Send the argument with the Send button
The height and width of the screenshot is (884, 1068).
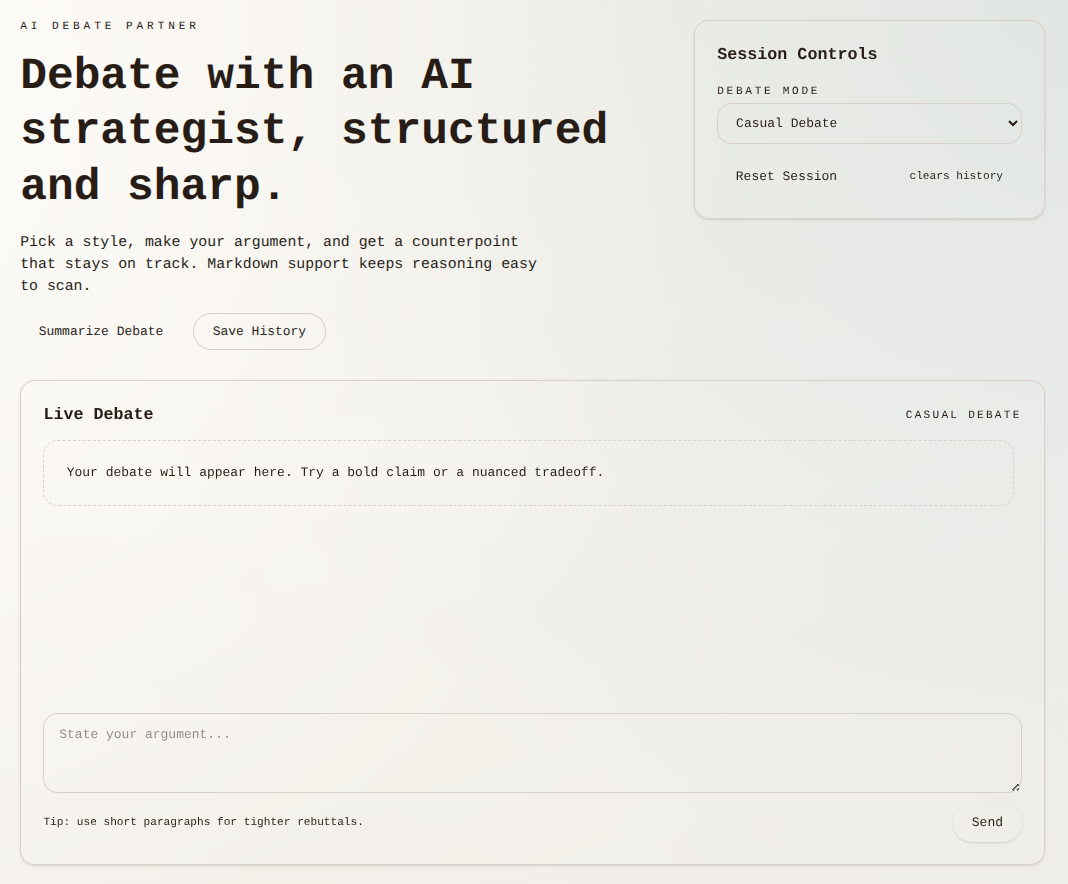click(986, 822)
